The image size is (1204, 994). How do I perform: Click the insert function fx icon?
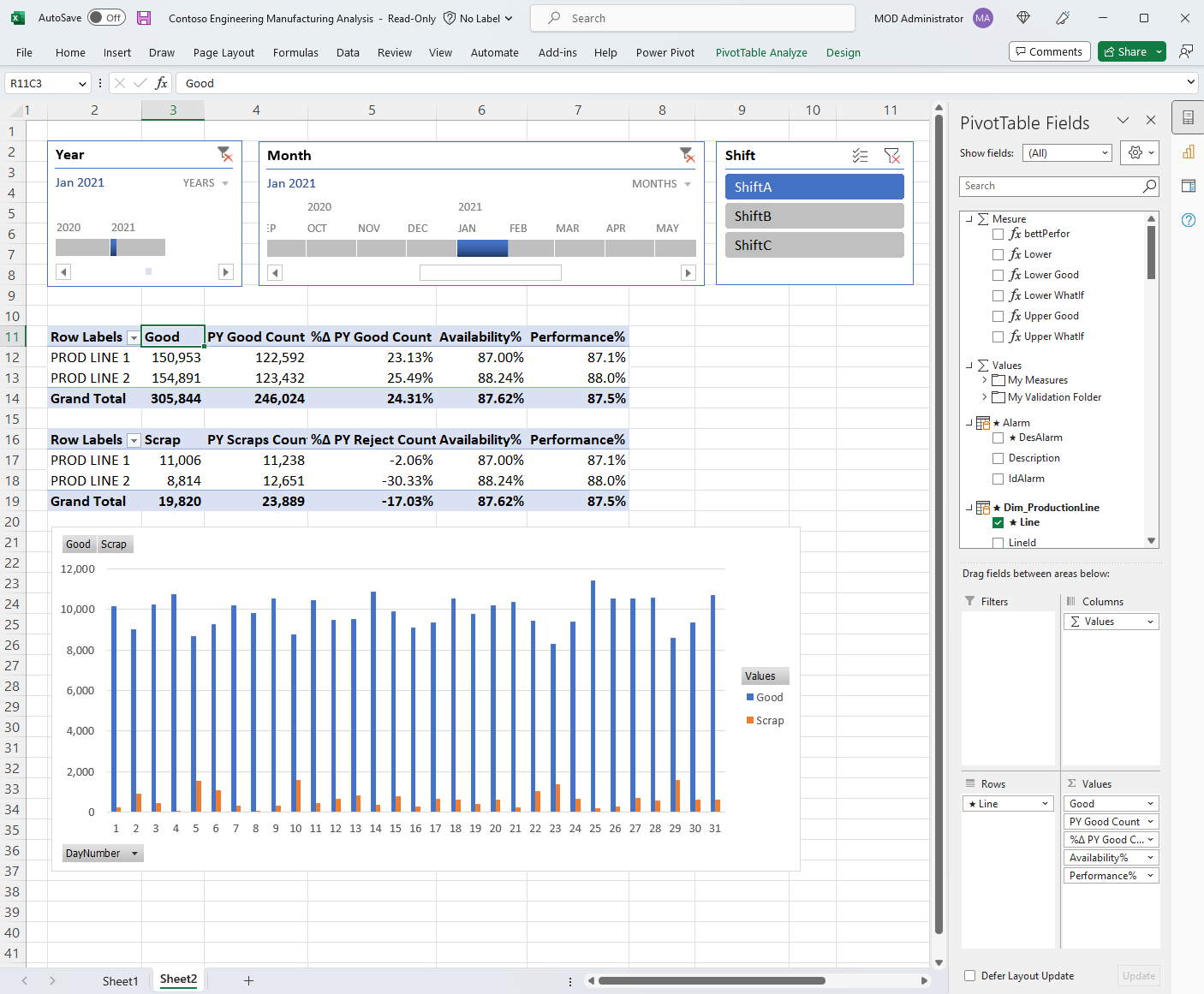point(161,83)
